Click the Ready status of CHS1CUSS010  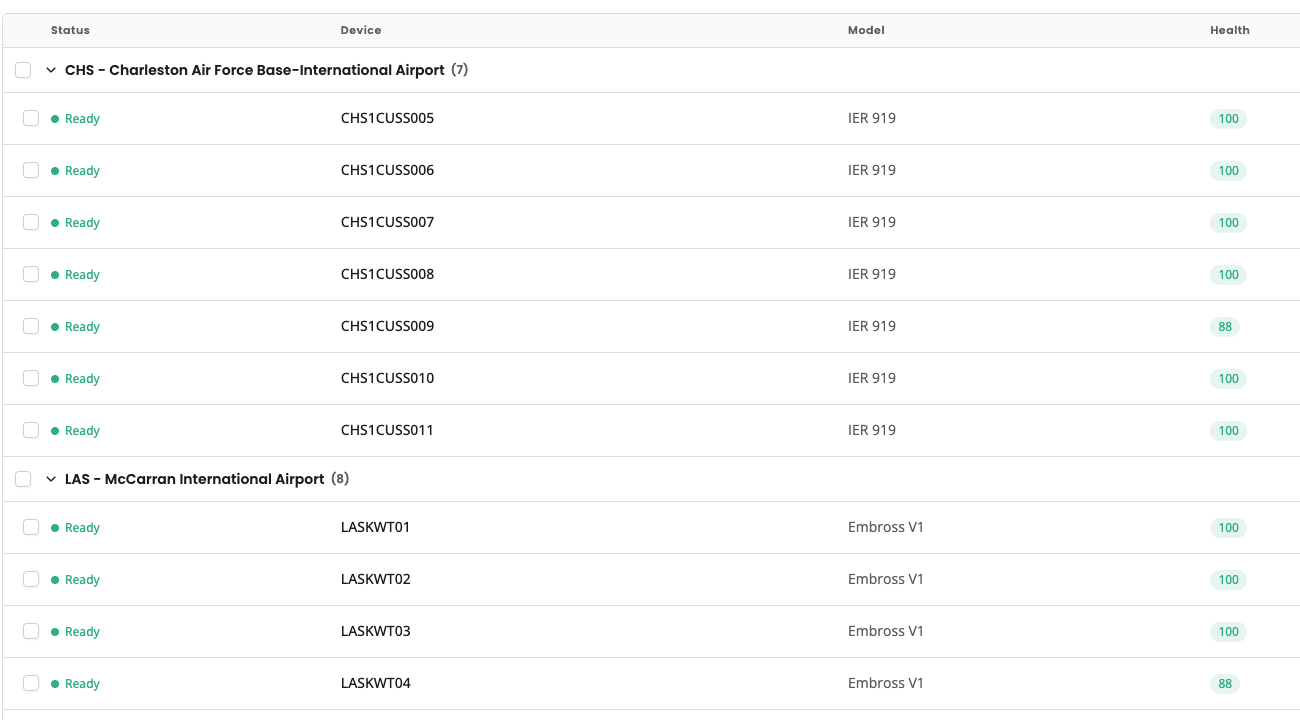(76, 378)
